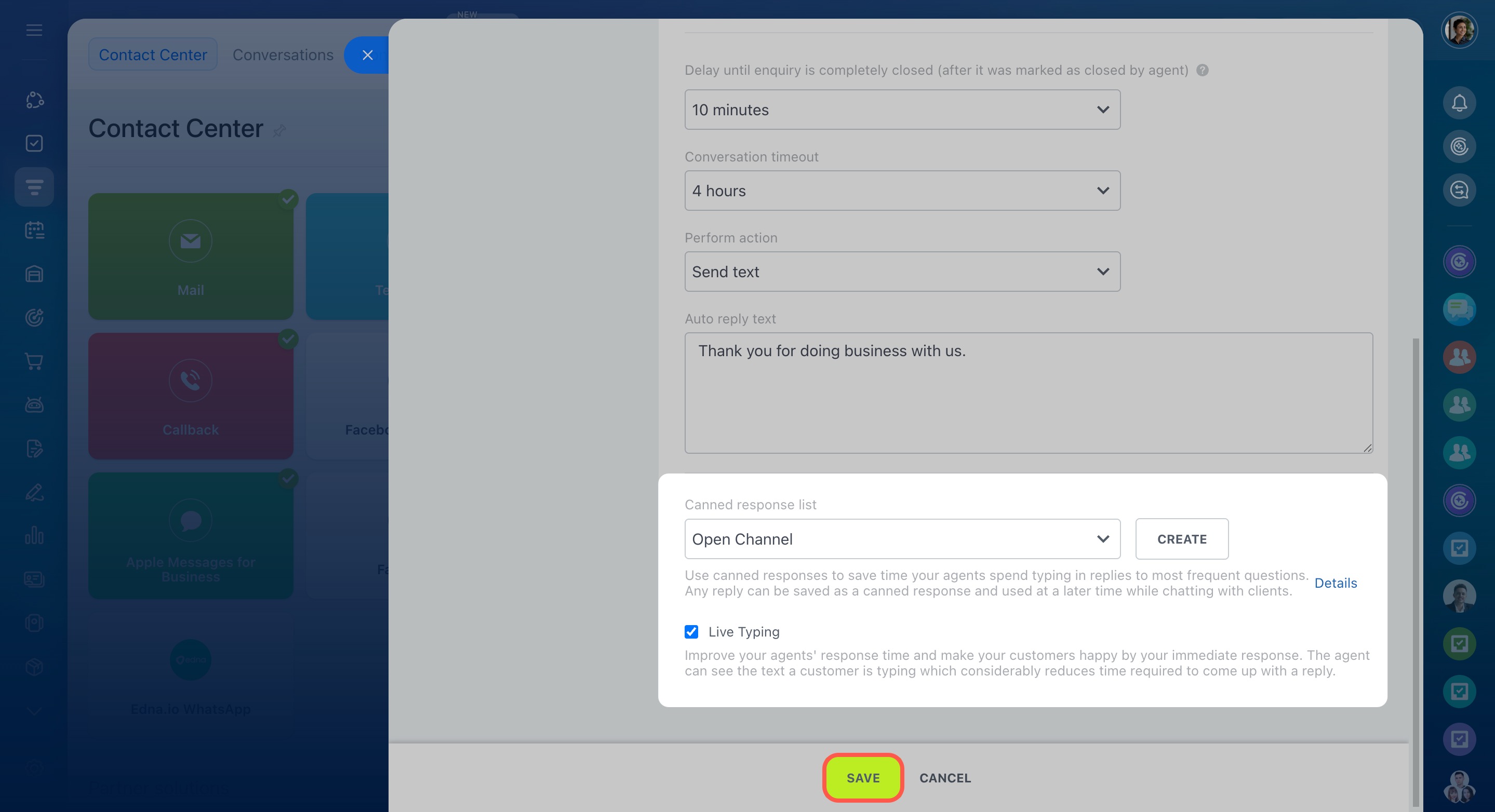Click into the Auto reply text area

coord(1029,393)
